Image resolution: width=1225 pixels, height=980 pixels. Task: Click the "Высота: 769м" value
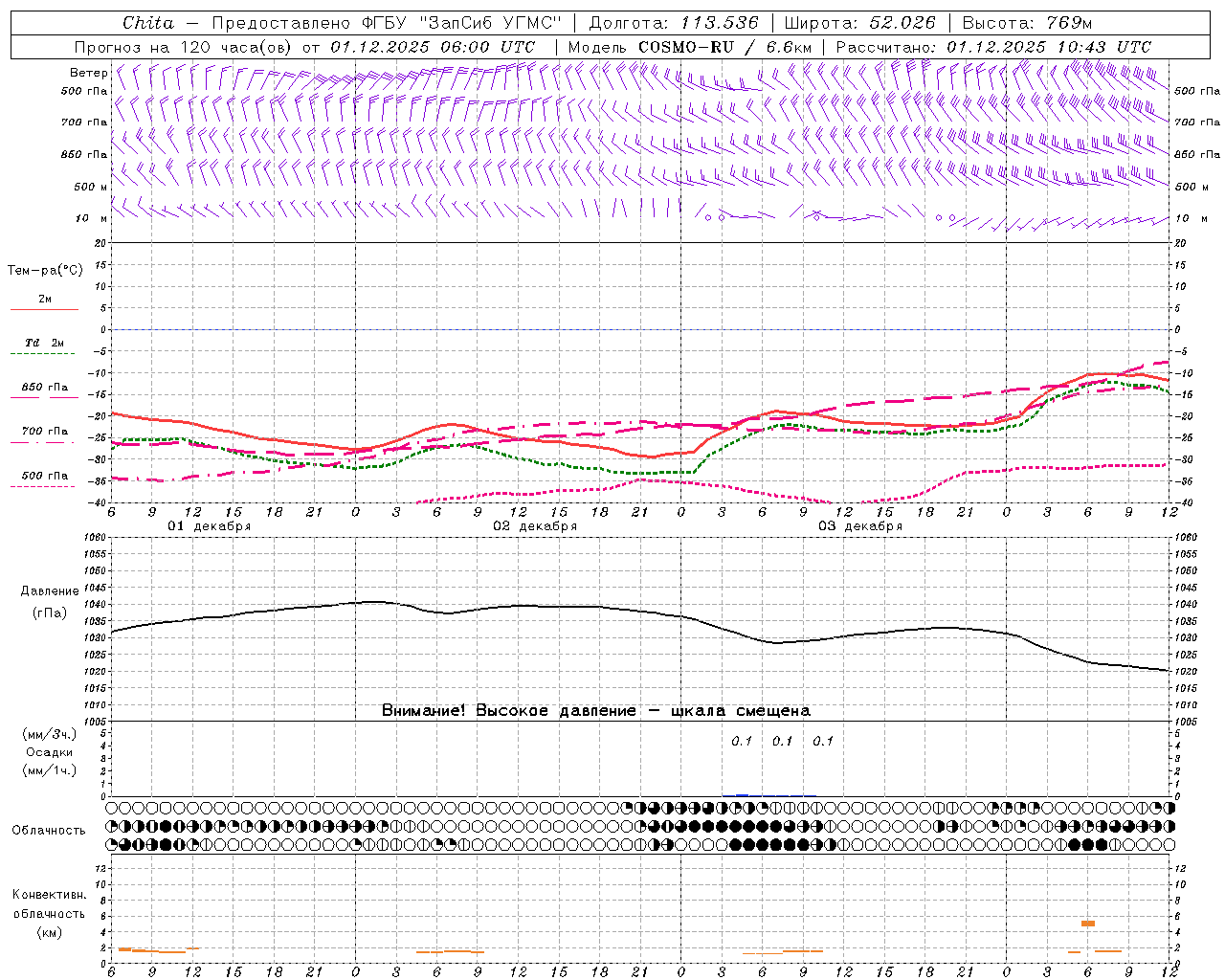coord(1027,23)
